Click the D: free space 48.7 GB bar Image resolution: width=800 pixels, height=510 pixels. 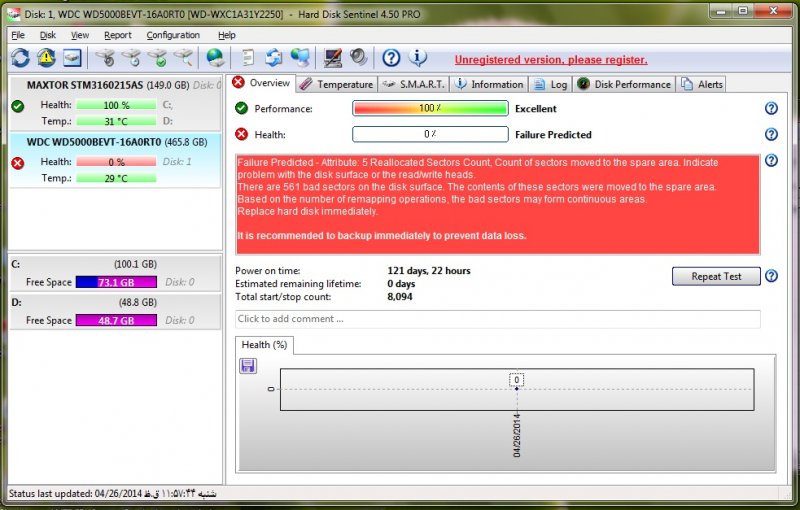tap(116, 320)
